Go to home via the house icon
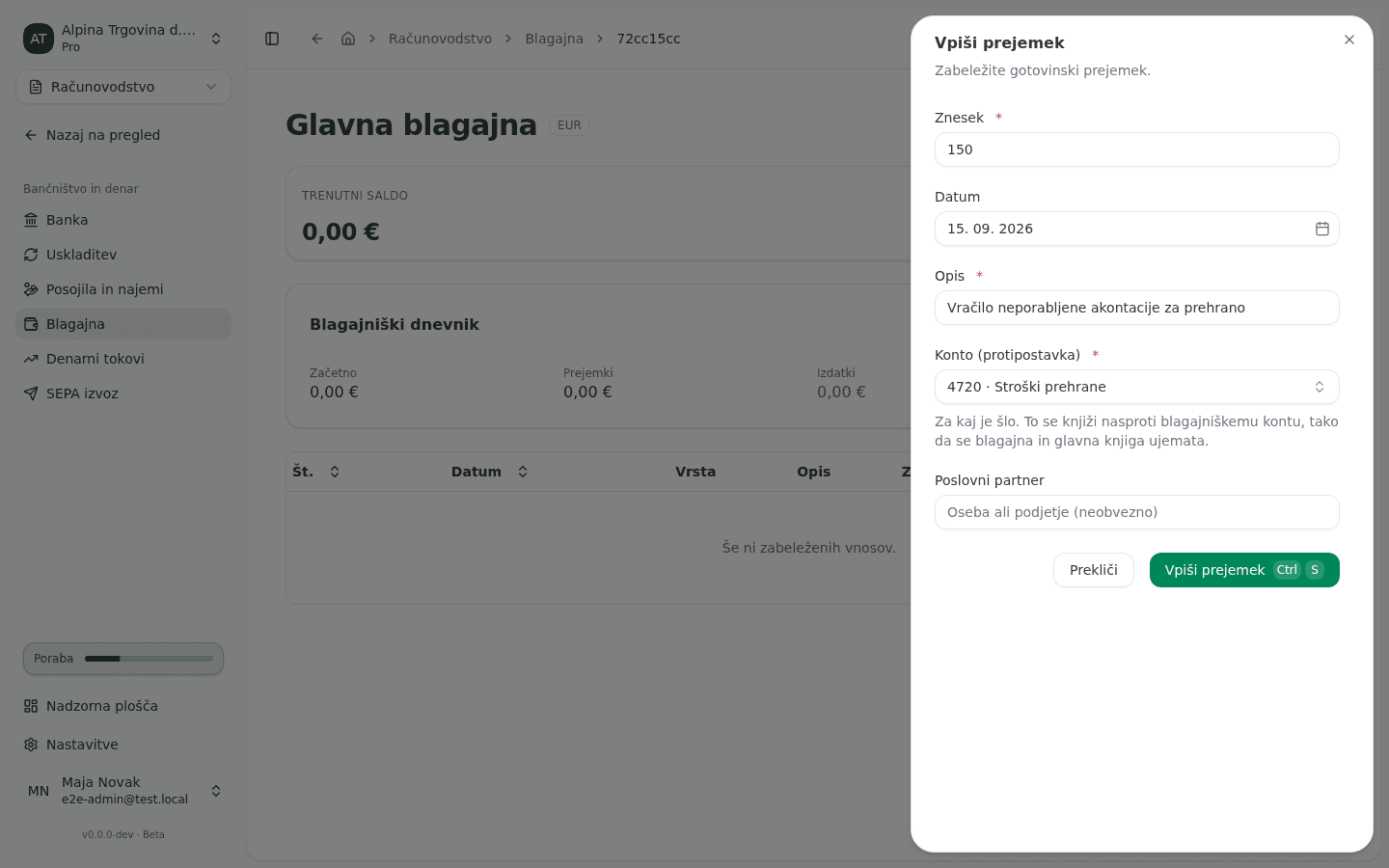This screenshot has width=1389, height=868. click(x=348, y=39)
